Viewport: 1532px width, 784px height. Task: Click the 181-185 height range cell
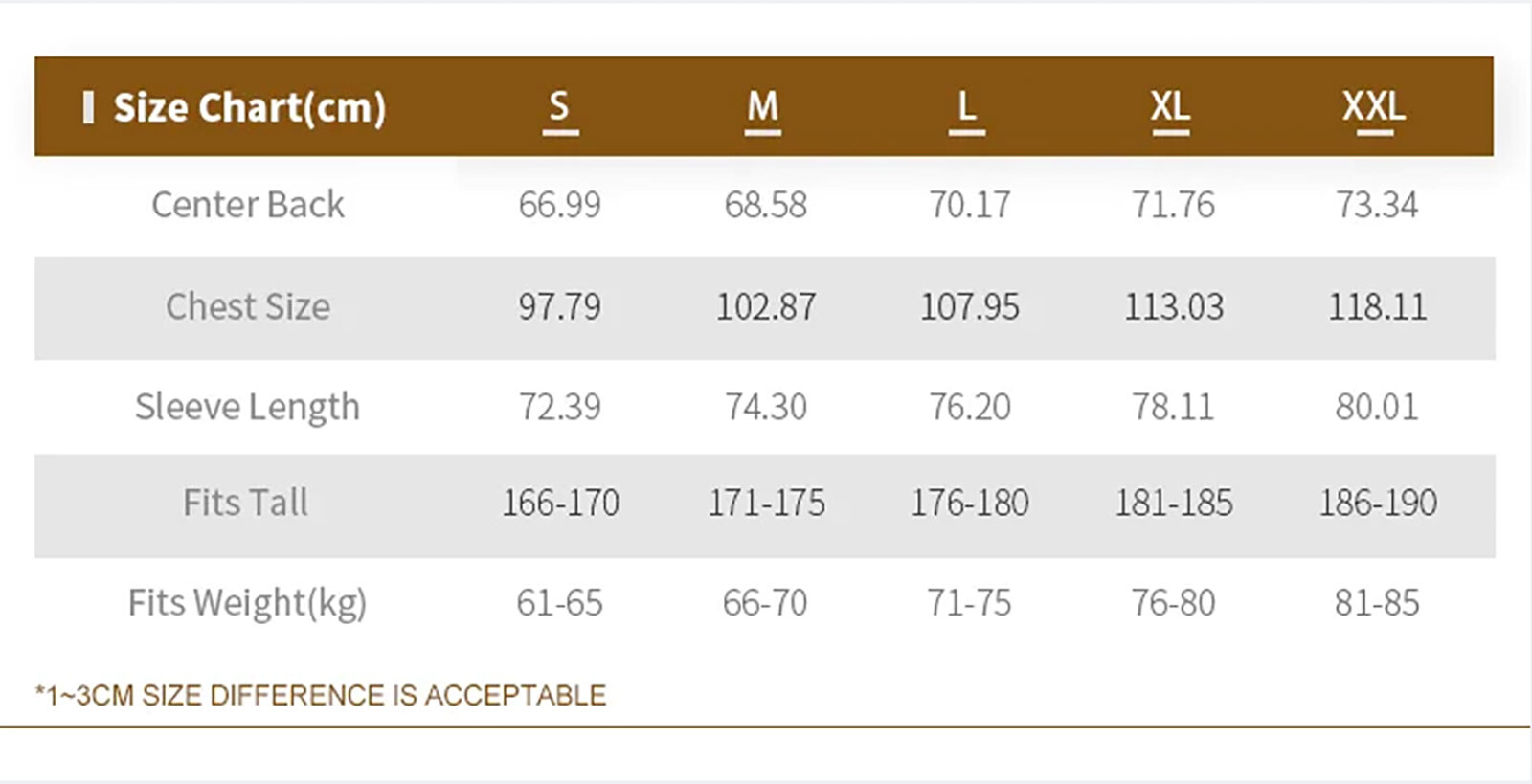click(x=1174, y=503)
